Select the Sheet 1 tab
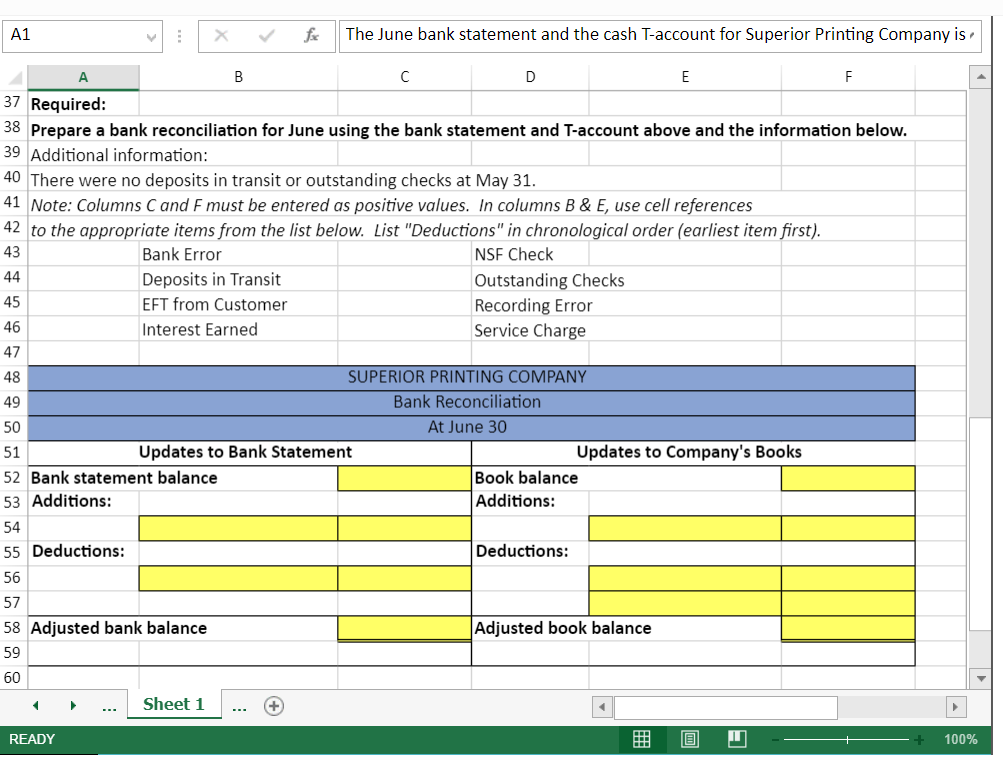 pos(174,704)
